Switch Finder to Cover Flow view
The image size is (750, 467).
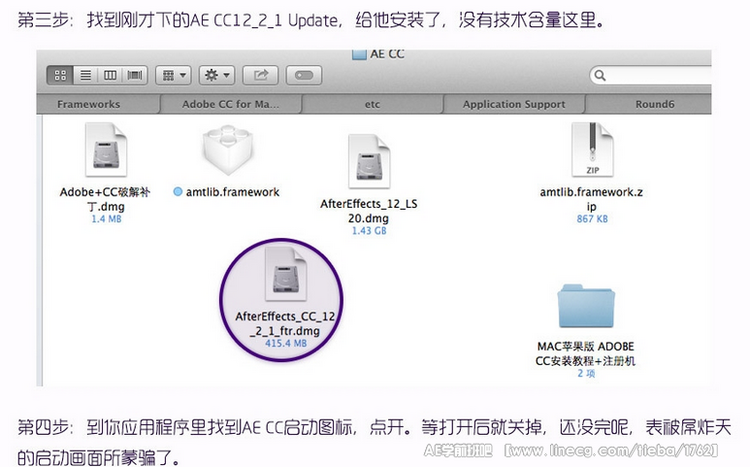135,75
